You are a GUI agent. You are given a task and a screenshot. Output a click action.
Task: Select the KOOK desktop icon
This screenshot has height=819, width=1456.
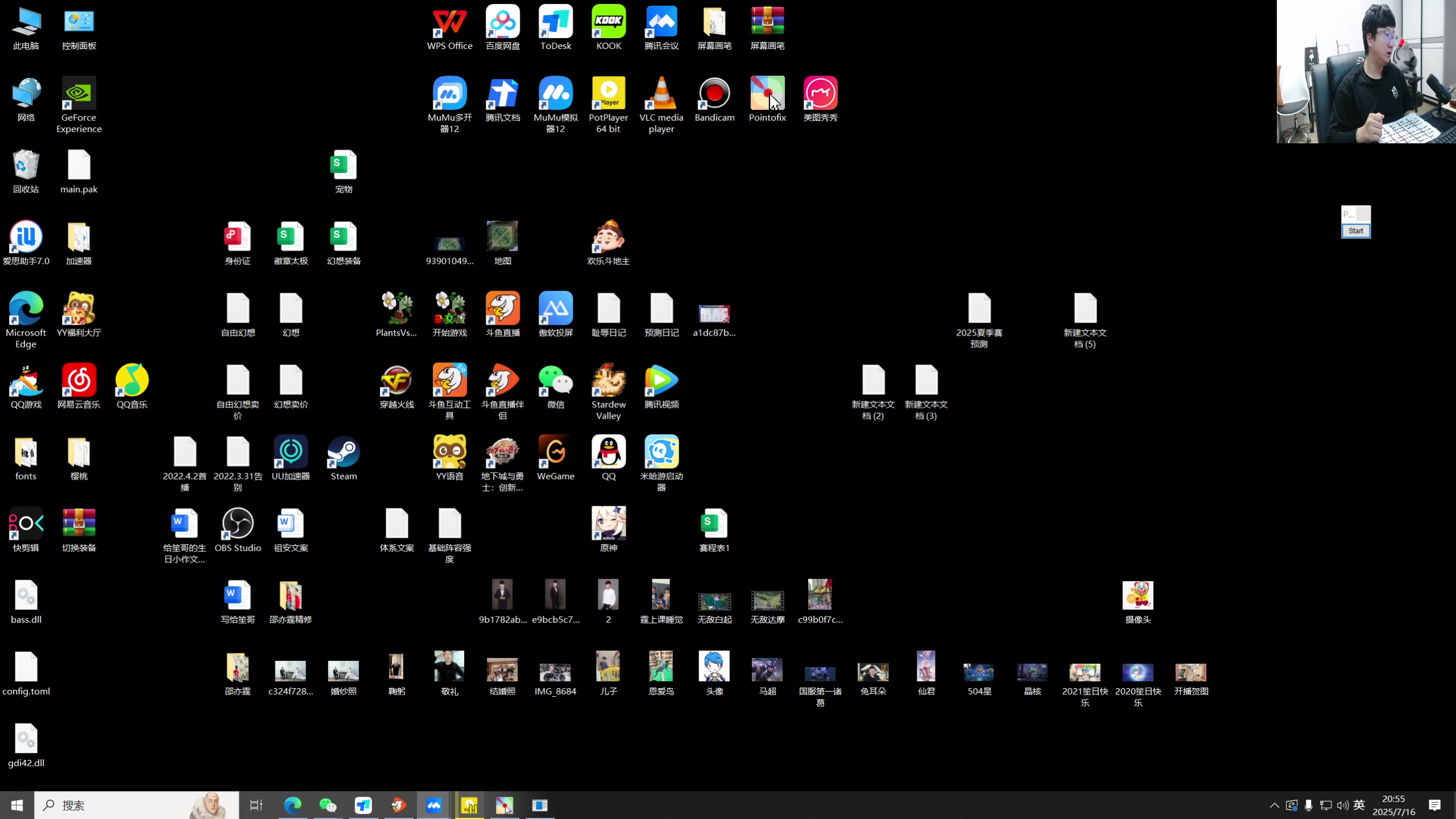click(609, 28)
